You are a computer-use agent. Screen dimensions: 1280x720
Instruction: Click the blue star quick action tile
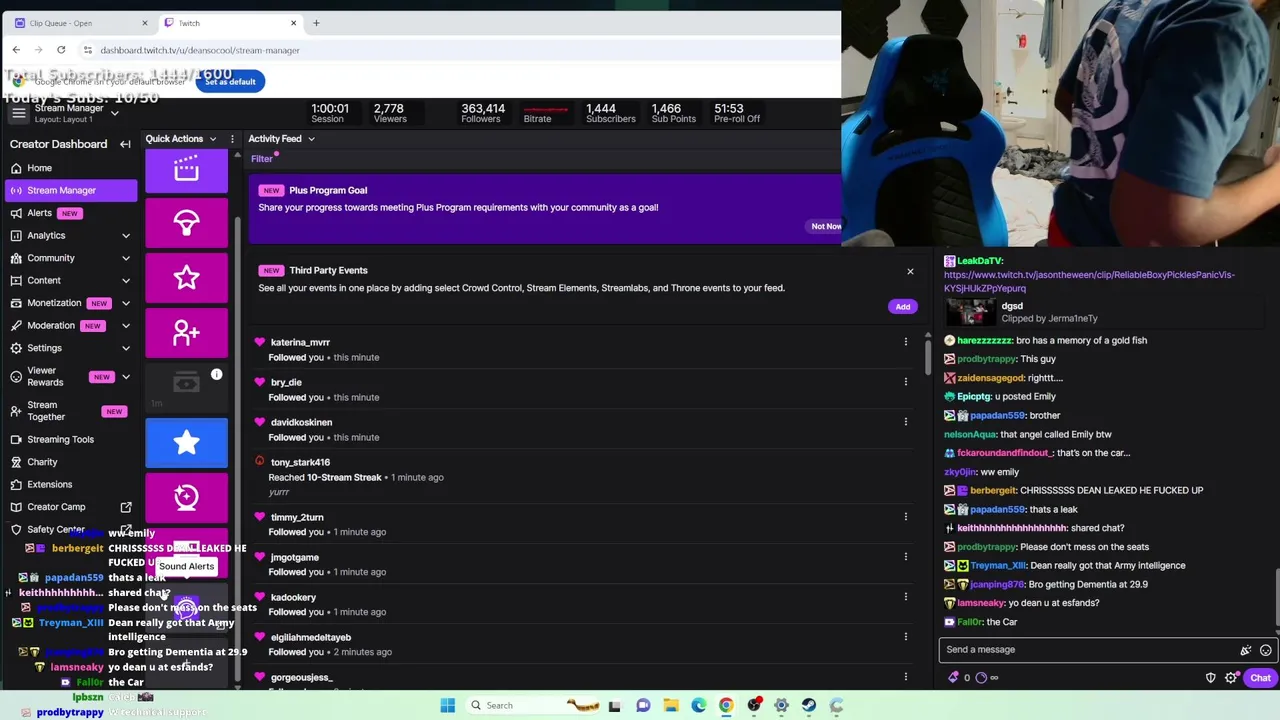tap(186, 443)
